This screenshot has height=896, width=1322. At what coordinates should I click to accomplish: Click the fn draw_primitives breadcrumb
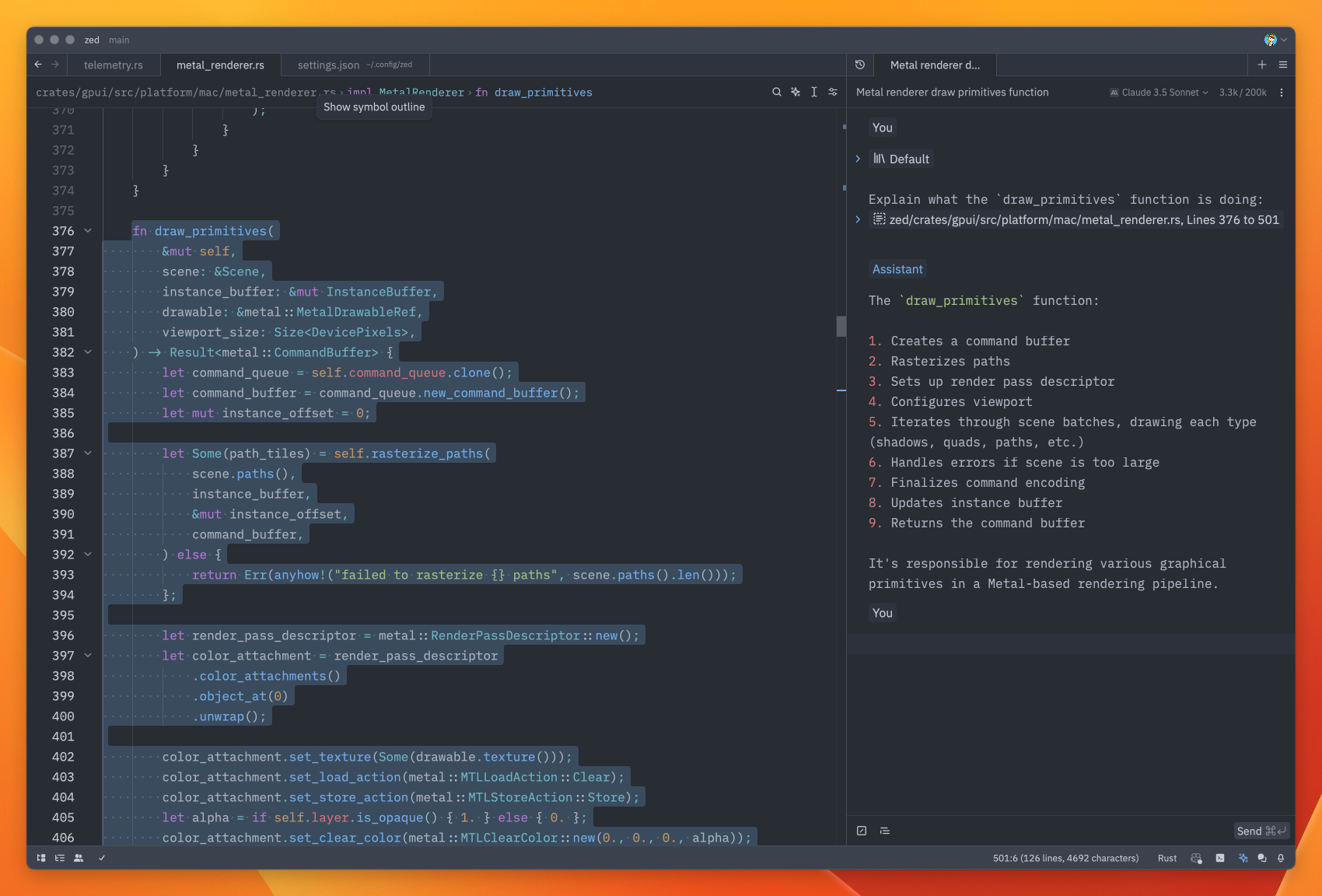[533, 92]
